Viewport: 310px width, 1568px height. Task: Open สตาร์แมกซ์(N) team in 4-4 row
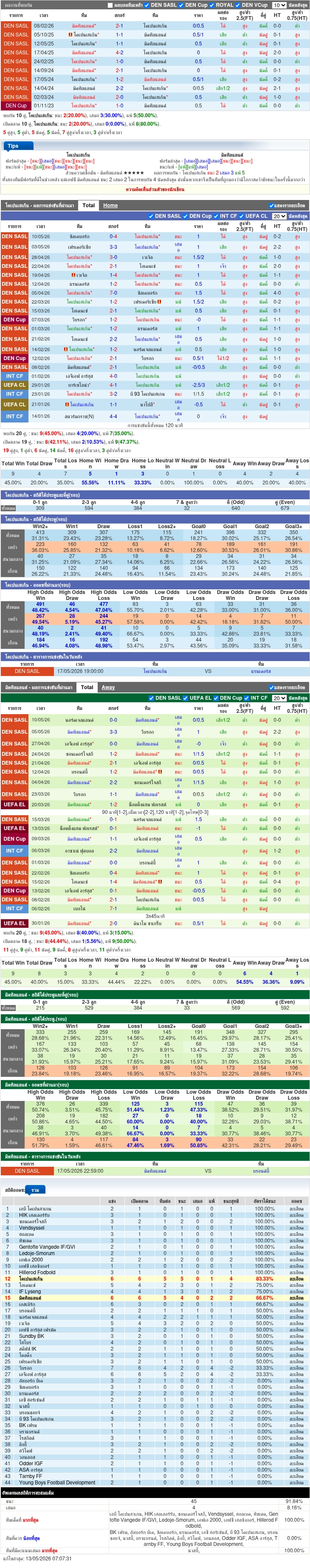point(79,417)
